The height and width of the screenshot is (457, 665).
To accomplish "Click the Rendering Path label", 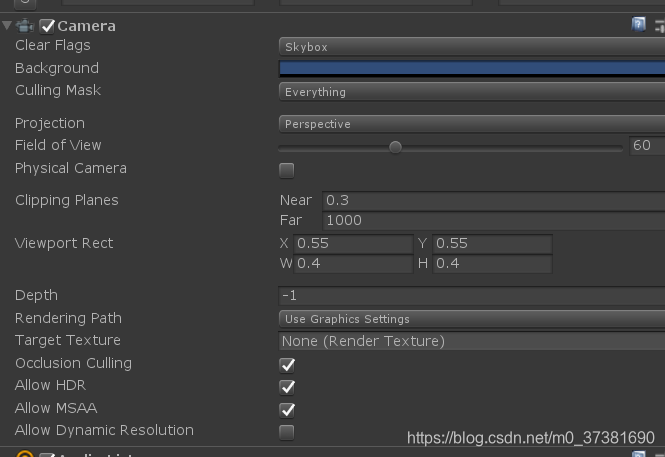I will pyautogui.click(x=68, y=318).
